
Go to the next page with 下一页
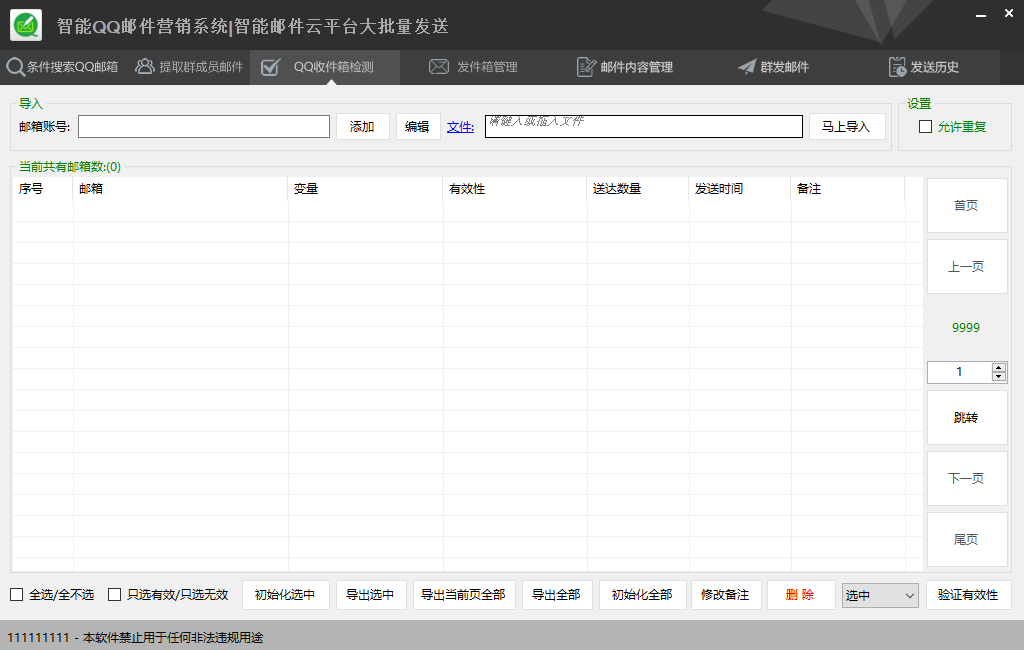967,478
